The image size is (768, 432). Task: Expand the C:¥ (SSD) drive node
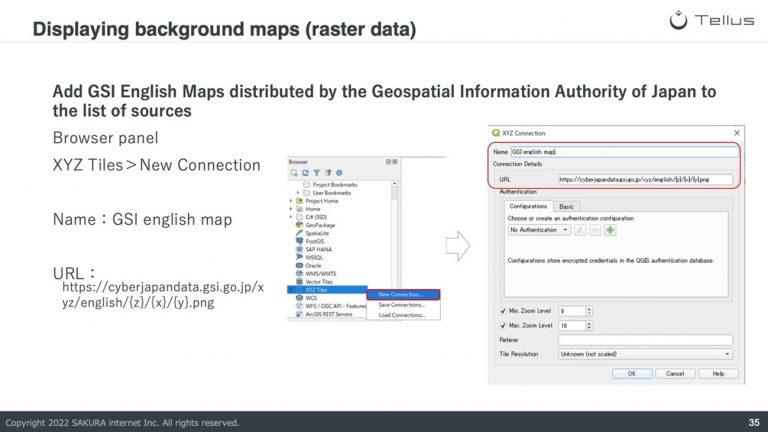pyautogui.click(x=291, y=217)
